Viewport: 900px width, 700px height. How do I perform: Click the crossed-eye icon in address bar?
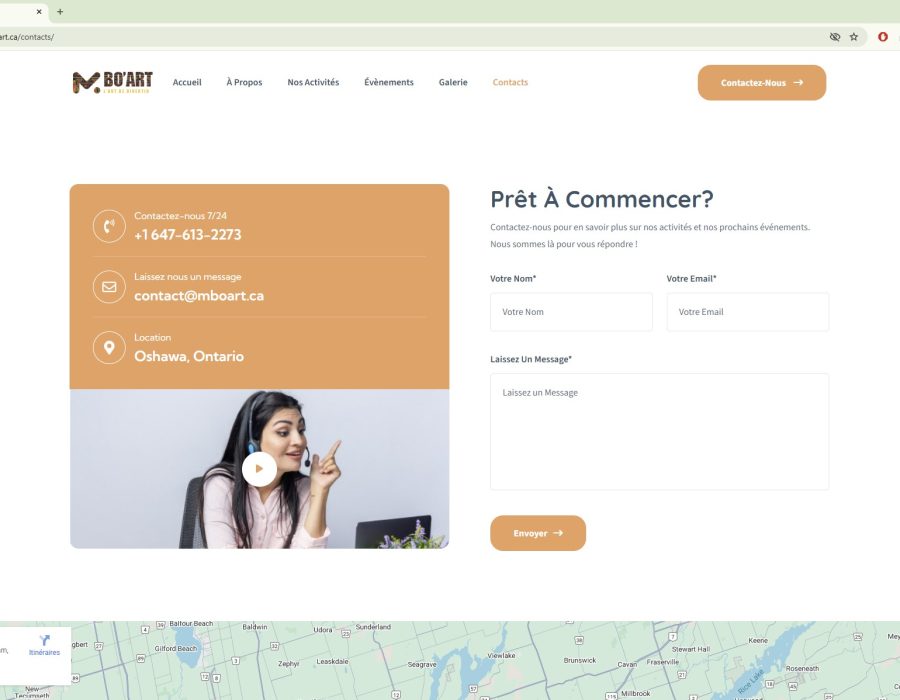click(835, 37)
